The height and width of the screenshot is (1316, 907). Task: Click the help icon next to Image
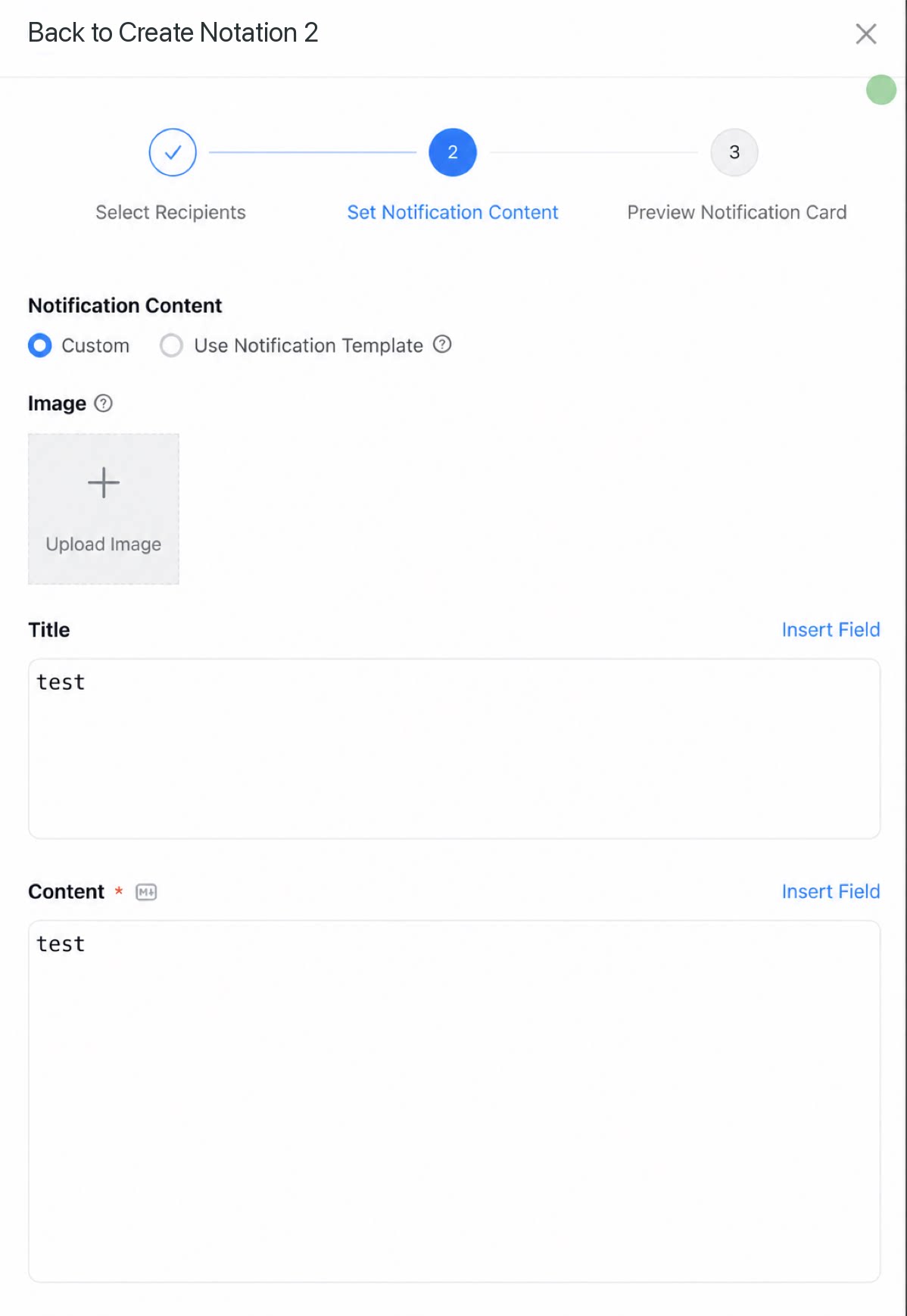click(104, 404)
